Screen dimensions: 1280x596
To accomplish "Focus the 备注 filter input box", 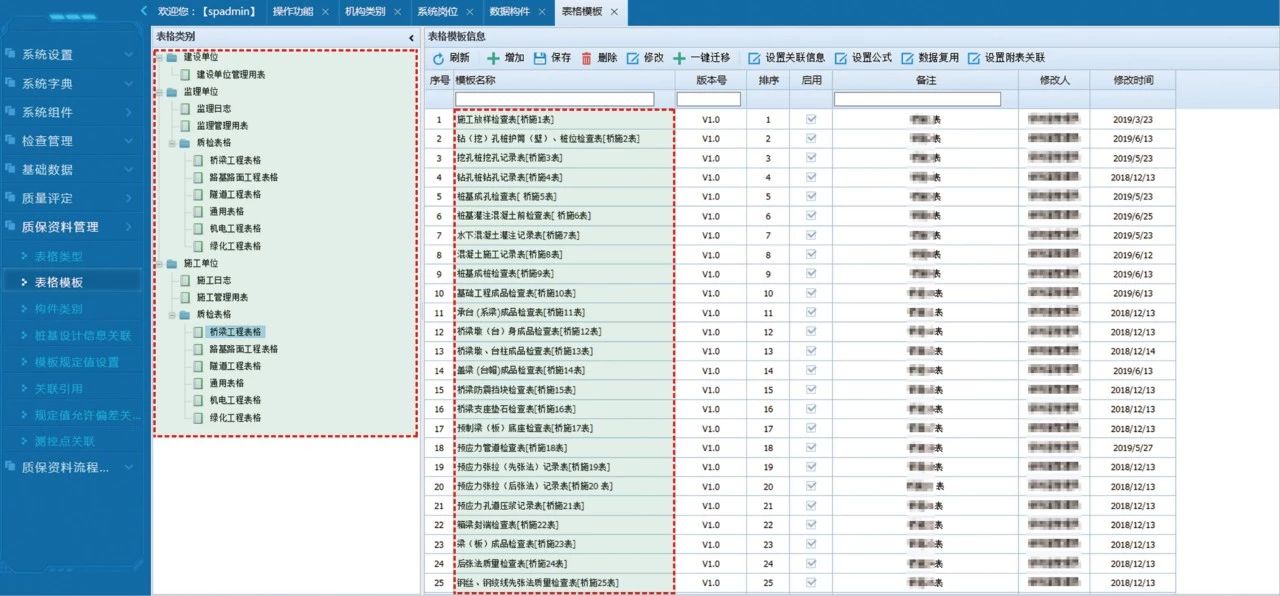I will [x=917, y=99].
